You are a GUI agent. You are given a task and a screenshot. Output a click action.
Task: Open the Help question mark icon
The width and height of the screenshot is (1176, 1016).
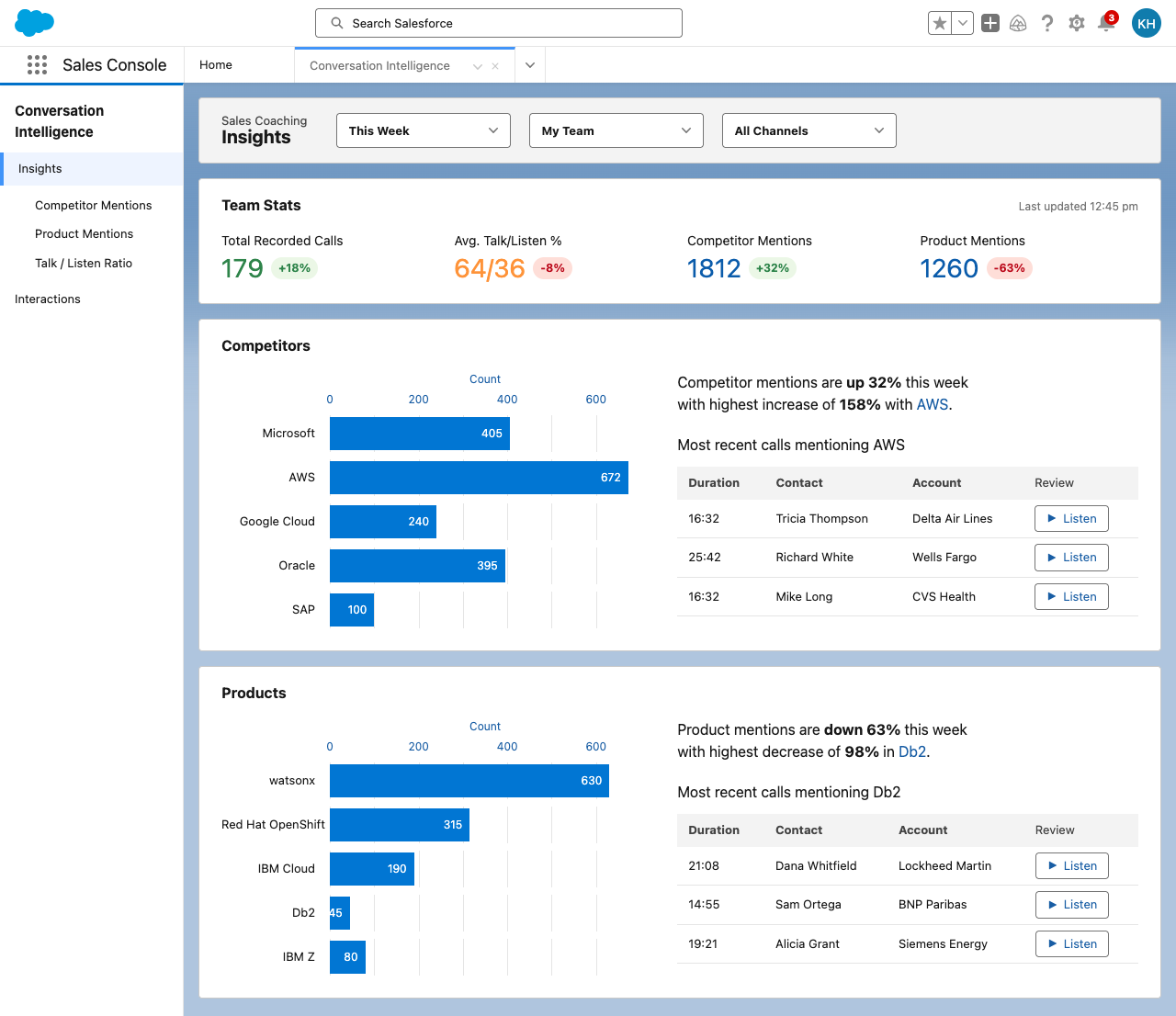(x=1047, y=23)
